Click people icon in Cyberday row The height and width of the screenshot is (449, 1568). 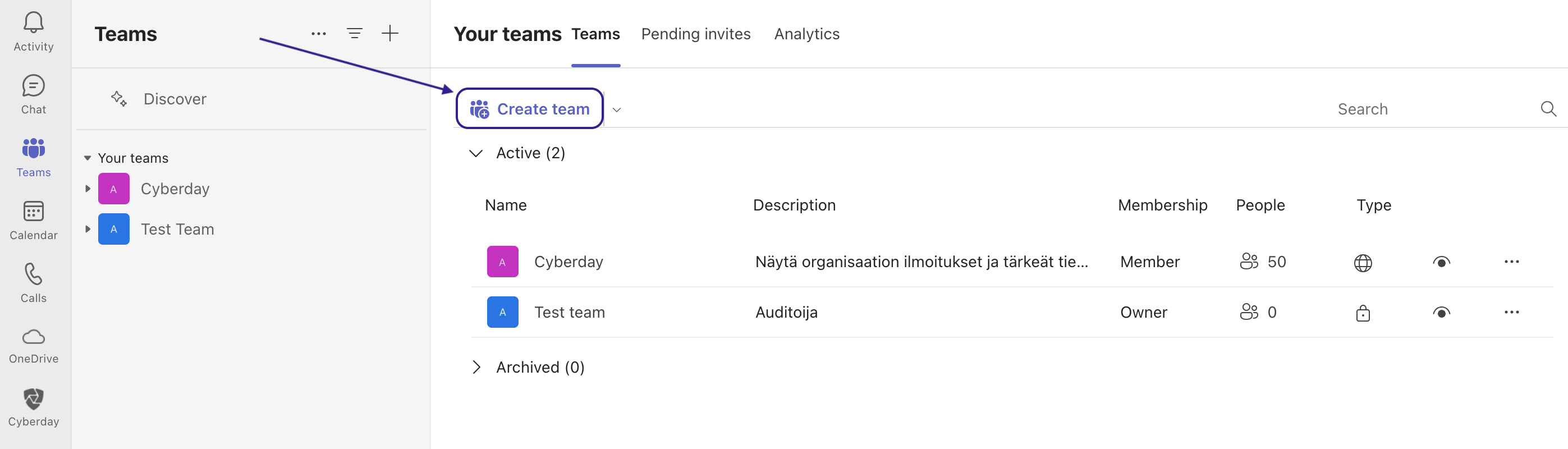[x=1249, y=262]
